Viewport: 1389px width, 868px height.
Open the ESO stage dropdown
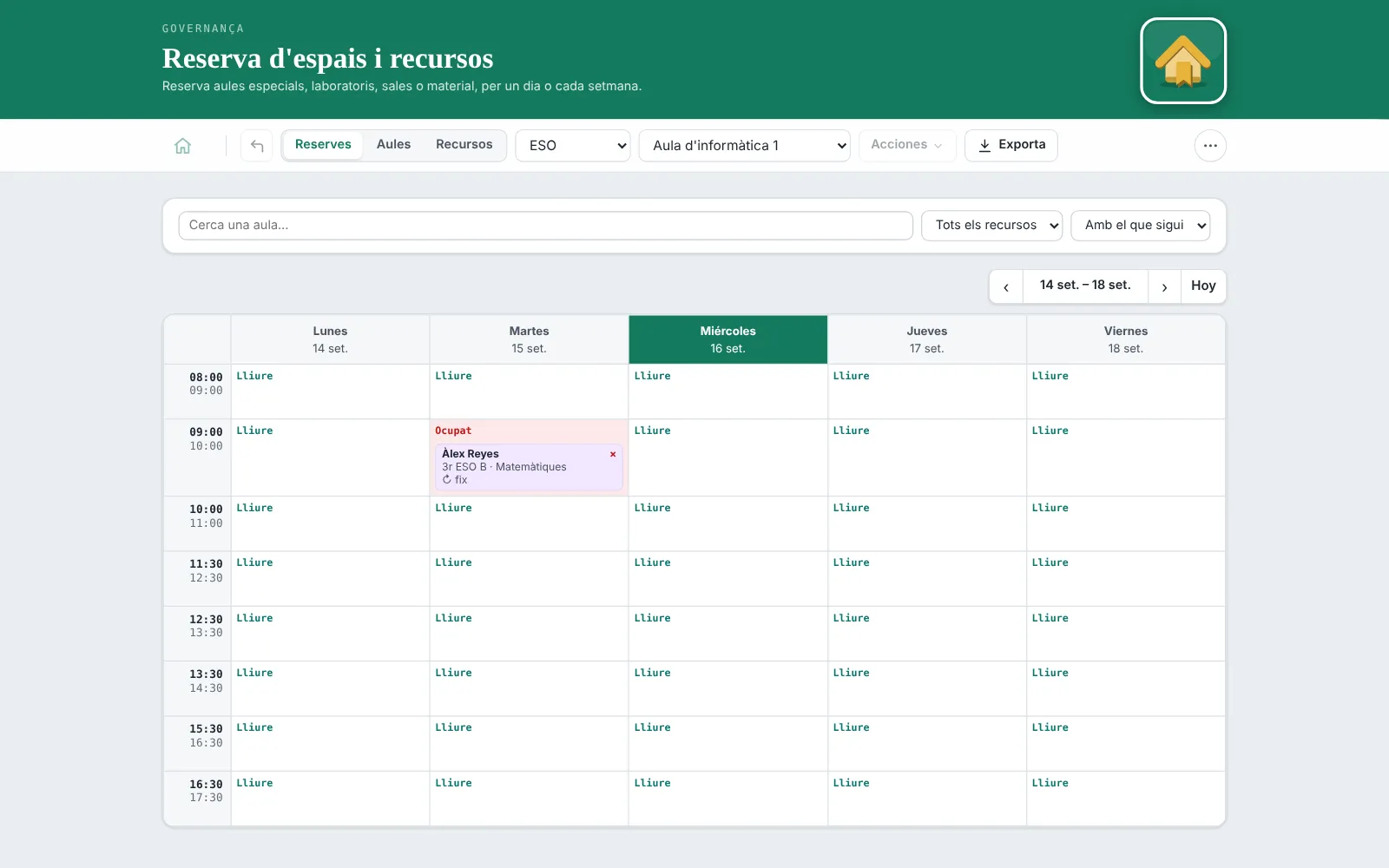(x=573, y=146)
